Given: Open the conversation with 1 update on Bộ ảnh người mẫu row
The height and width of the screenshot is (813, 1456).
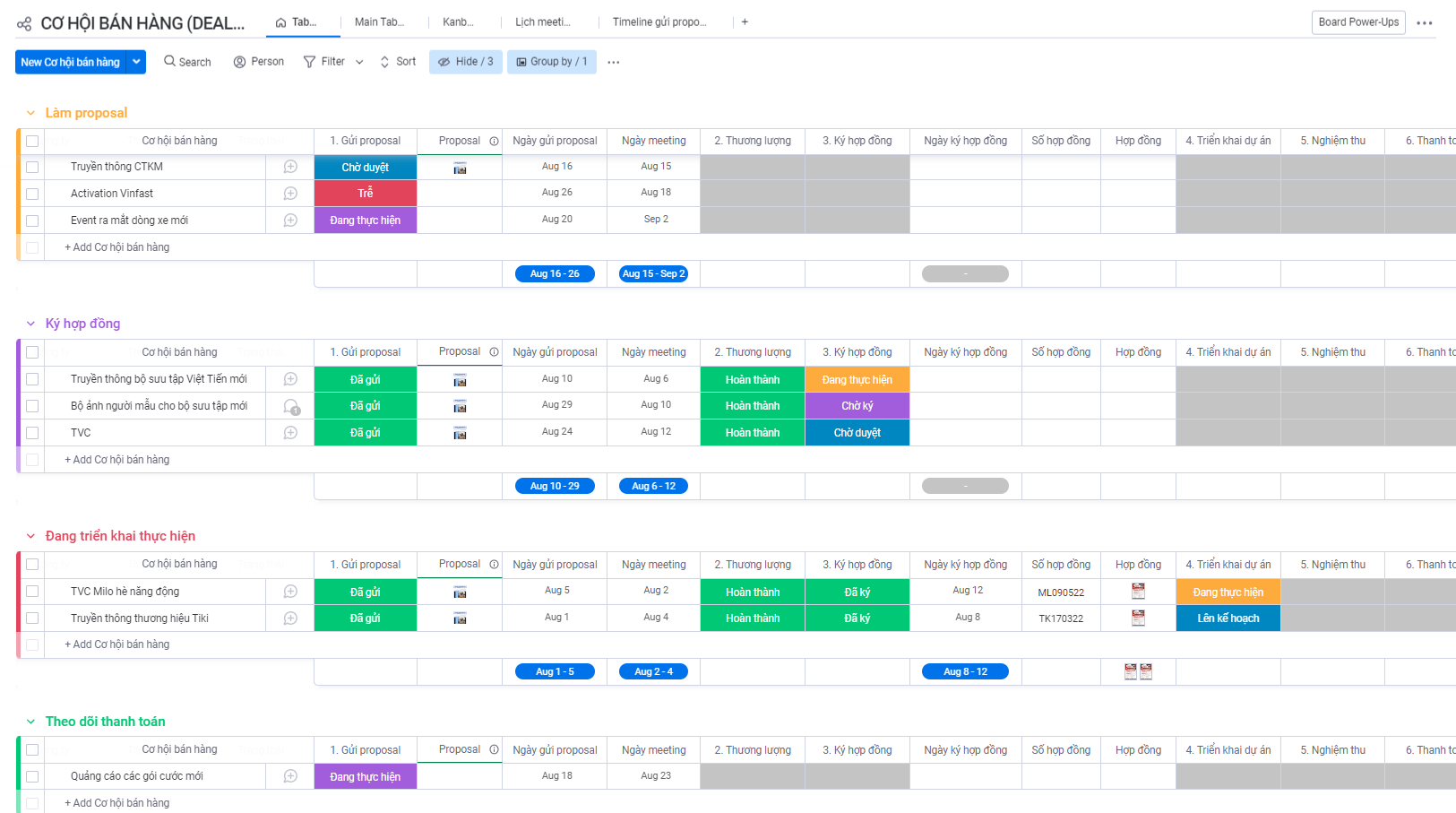Looking at the screenshot, I should 291,406.
